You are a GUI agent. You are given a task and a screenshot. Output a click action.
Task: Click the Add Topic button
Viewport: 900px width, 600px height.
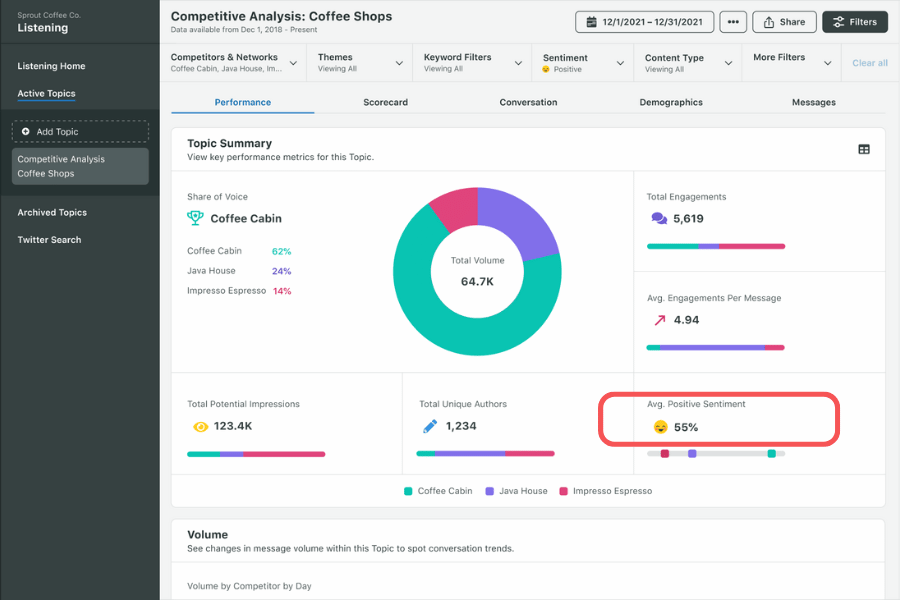point(80,131)
